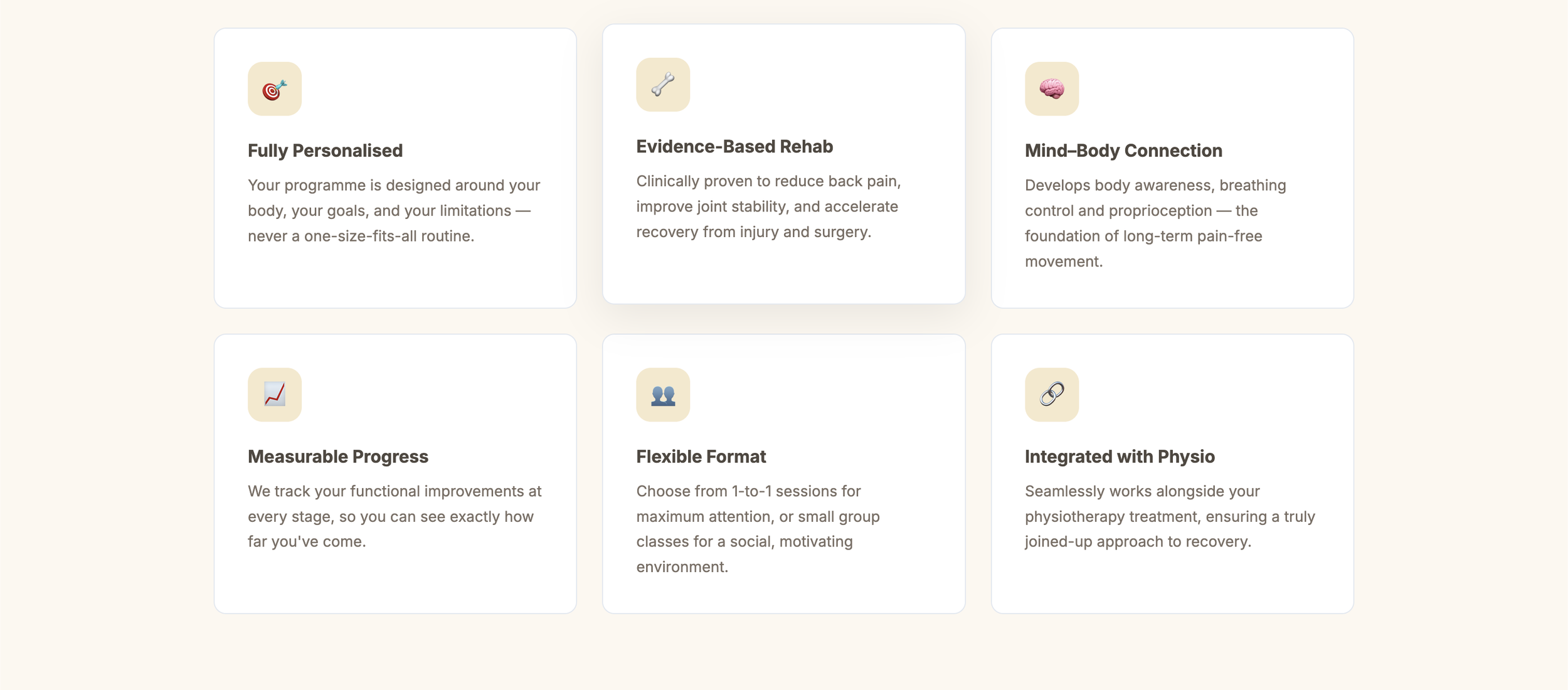The width and height of the screenshot is (1568, 690).
Task: Click the chain link icon
Action: [x=1052, y=395]
